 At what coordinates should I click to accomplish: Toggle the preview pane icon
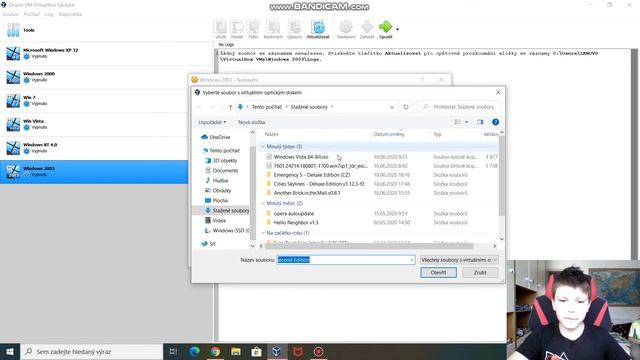click(x=480, y=122)
